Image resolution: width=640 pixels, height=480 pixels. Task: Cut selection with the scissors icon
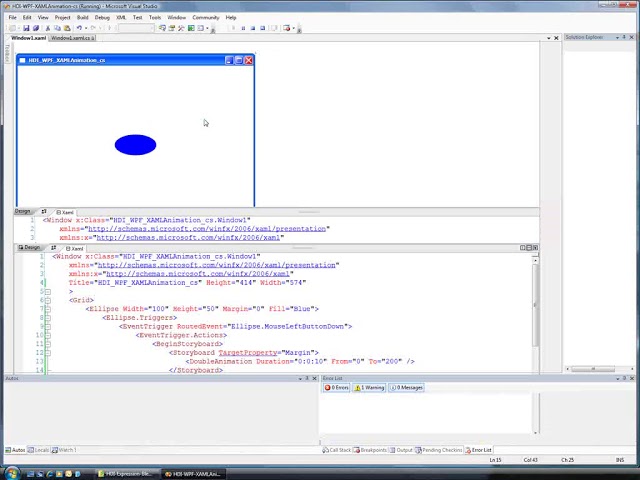47,28
